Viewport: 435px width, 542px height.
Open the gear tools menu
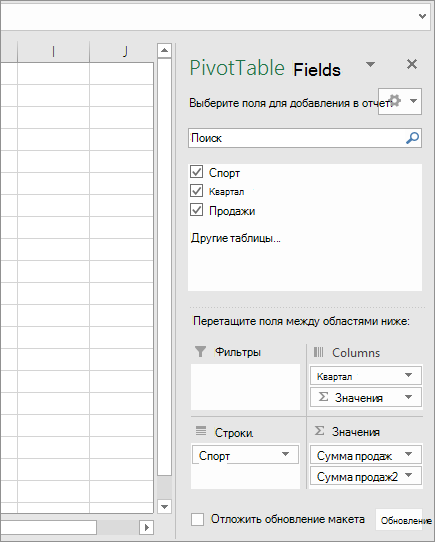[x=400, y=101]
